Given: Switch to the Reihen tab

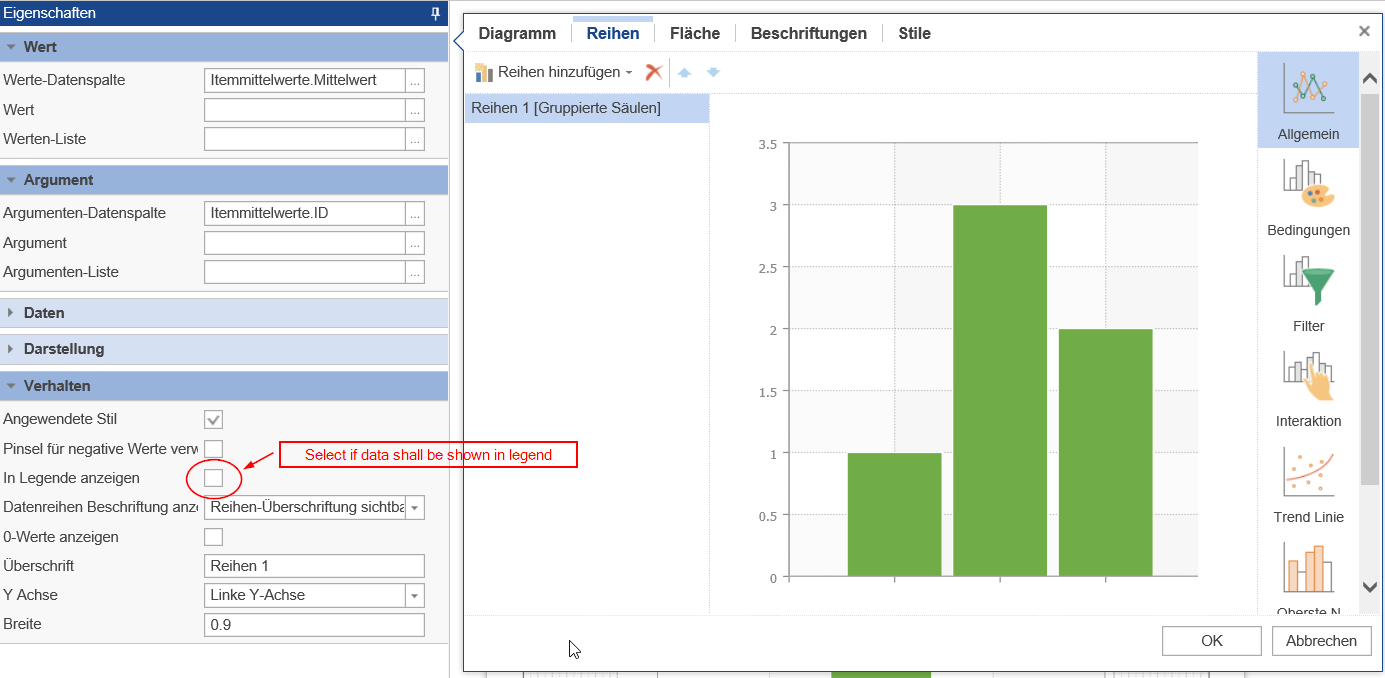Looking at the screenshot, I should click(613, 33).
